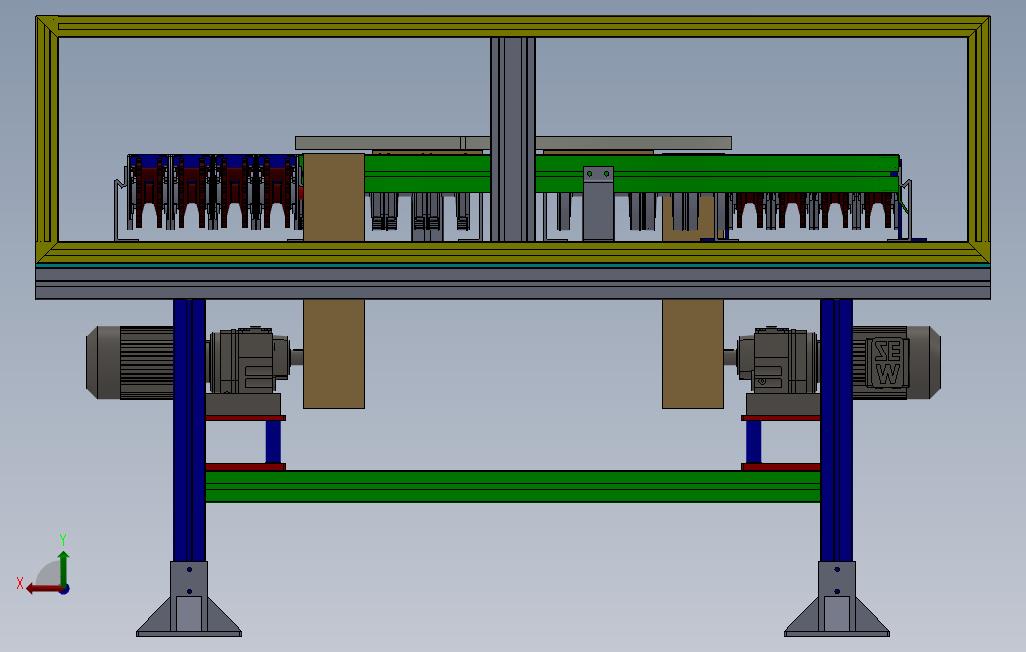Select the SEW logo plate on the right motor
This screenshot has height=652, width=1026.
[x=888, y=362]
